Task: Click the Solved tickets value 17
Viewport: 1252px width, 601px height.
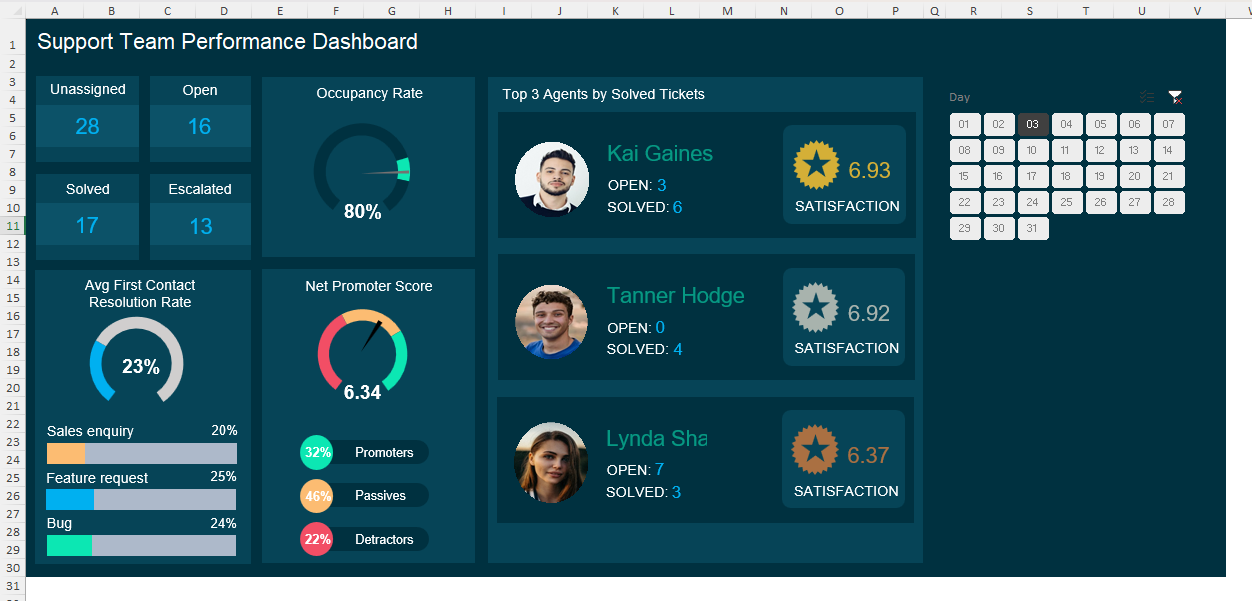Action: (87, 226)
